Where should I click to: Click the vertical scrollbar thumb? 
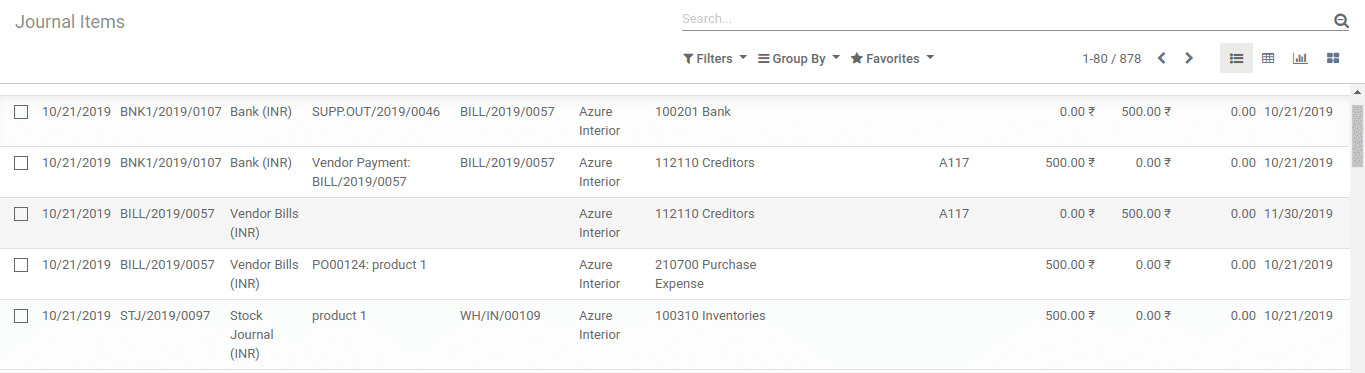tap(1357, 135)
